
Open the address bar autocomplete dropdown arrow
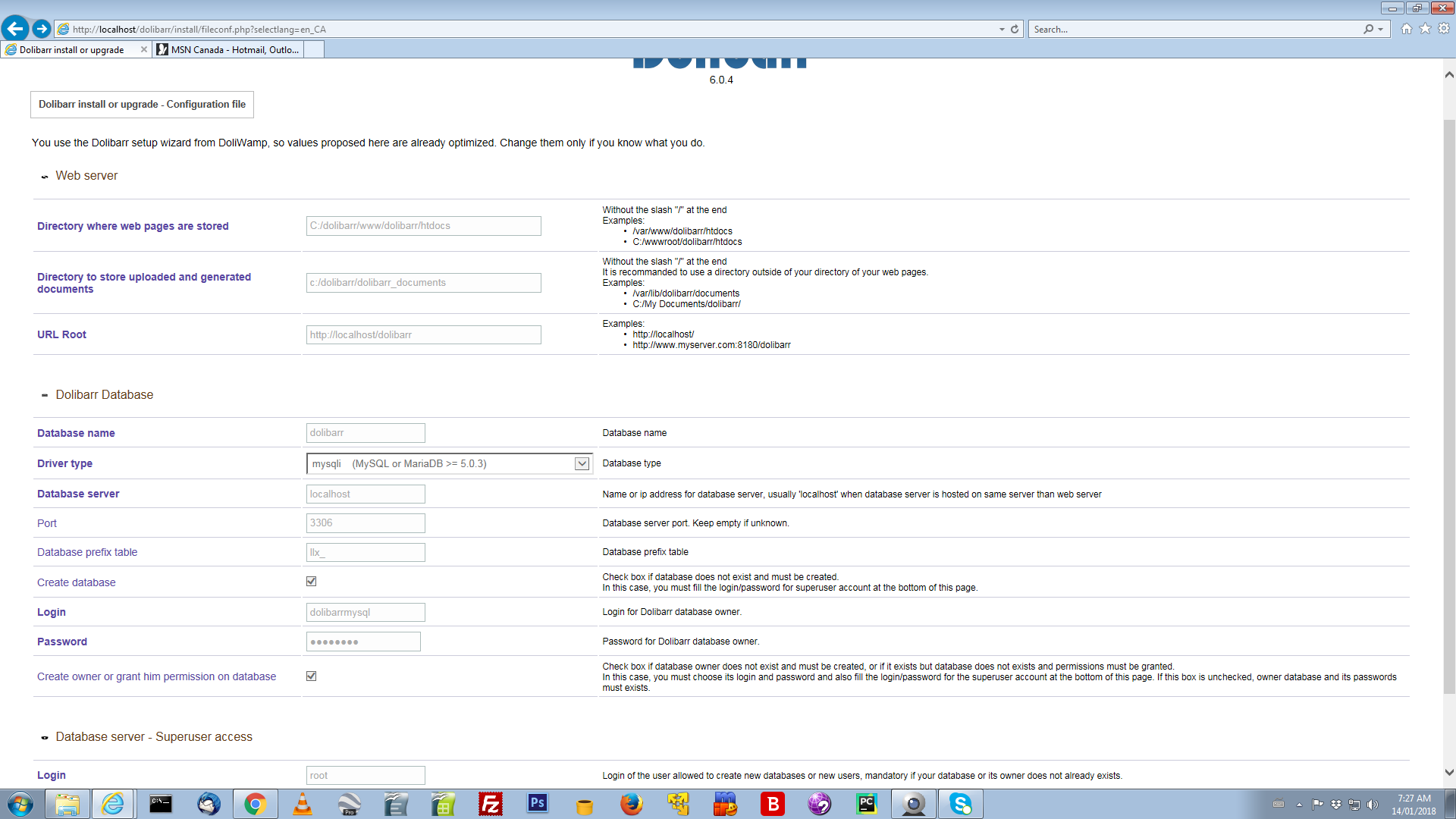(1002, 29)
